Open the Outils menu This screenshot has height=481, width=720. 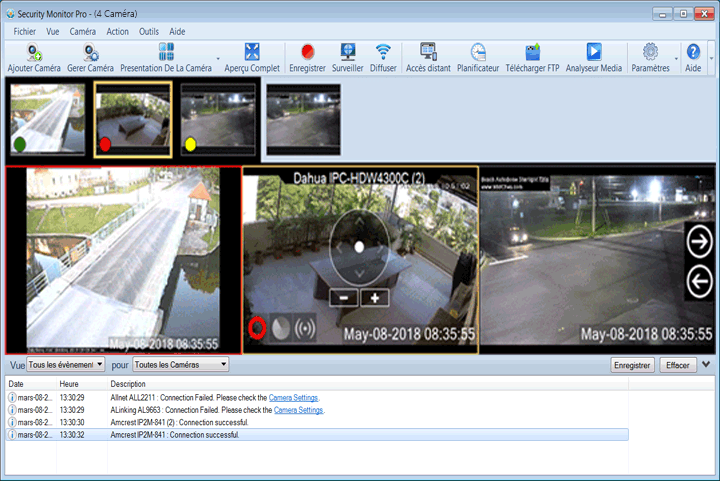pyautogui.click(x=149, y=32)
